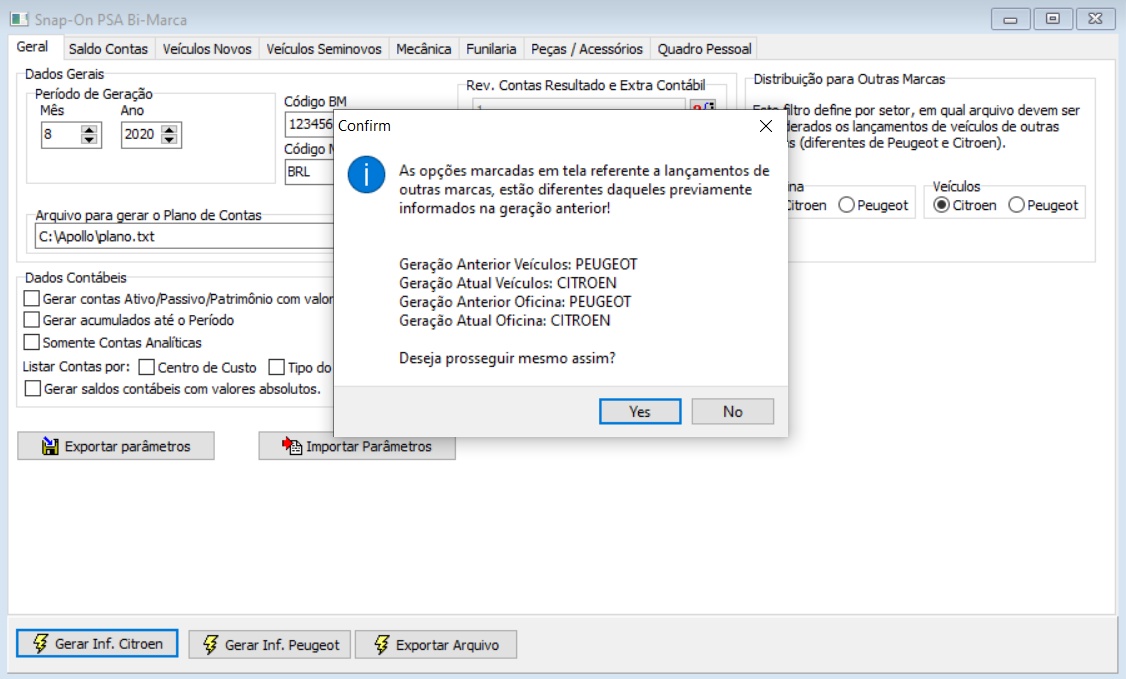Click the Mês input field
Screen dimensions: 1126x679
(x=62, y=134)
